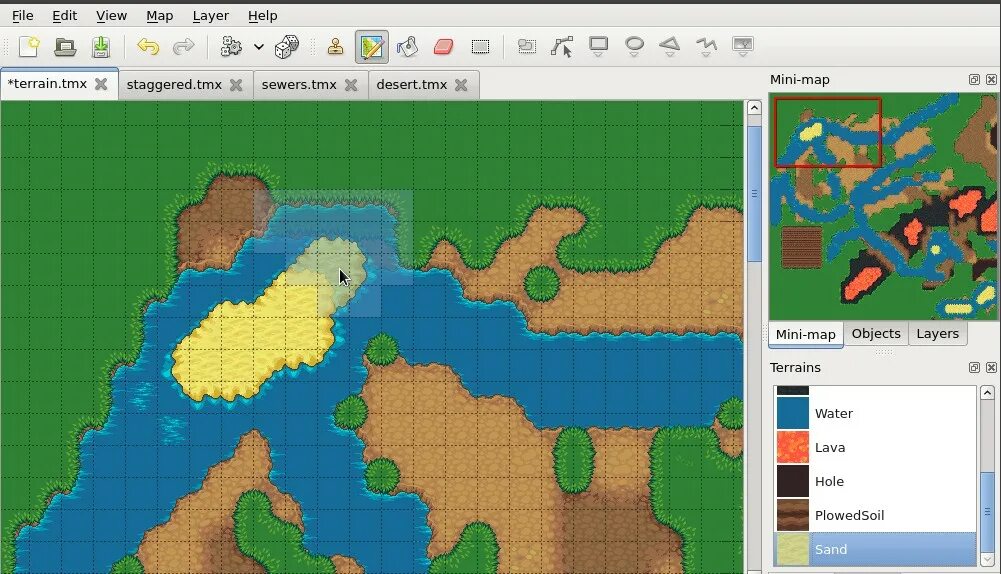
Task: Click the Terrains list scroll up arrow
Action: (987, 393)
